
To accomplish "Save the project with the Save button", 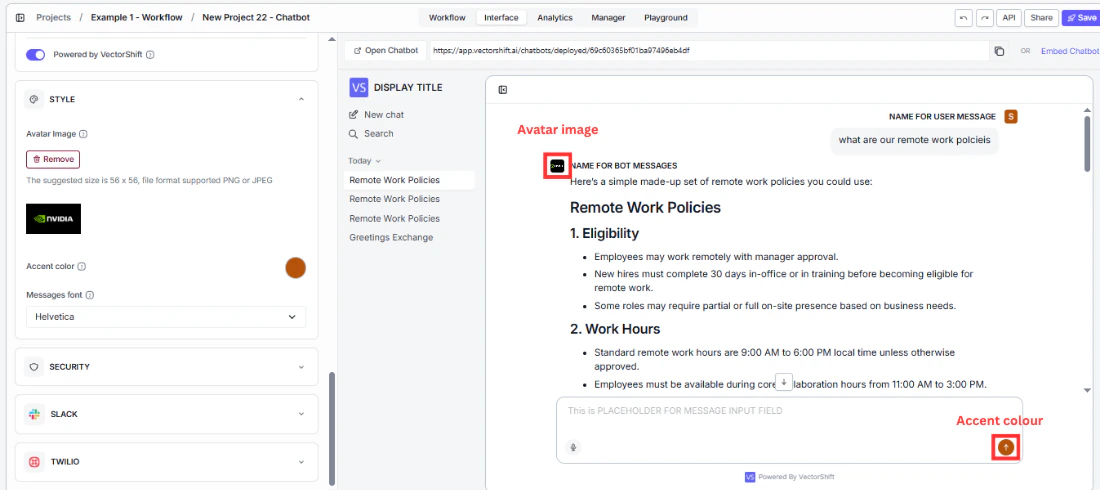I will pyautogui.click(x=1081, y=18).
